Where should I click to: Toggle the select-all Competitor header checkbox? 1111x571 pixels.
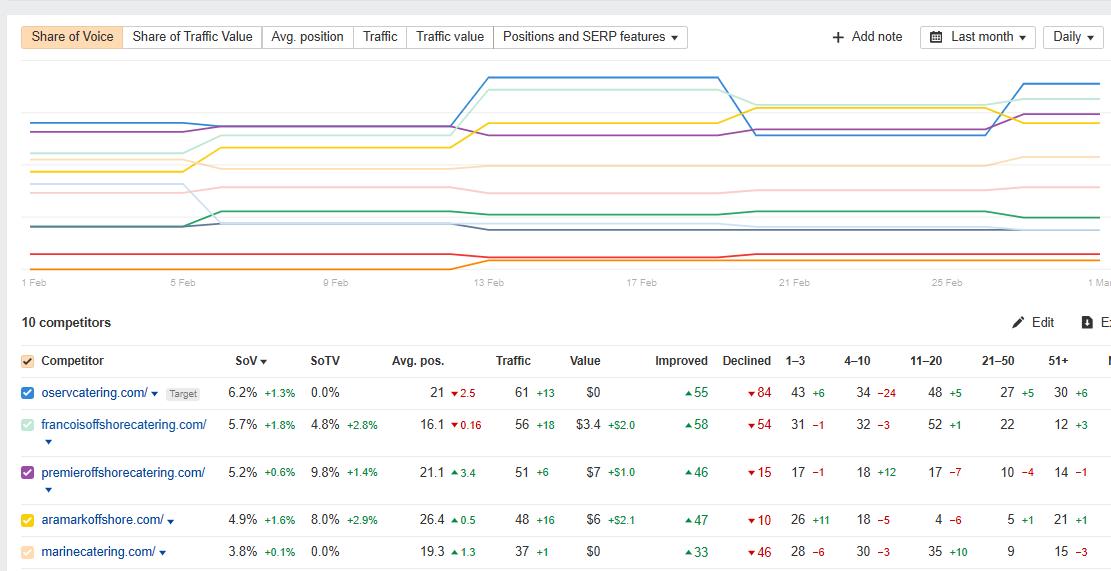(28, 361)
